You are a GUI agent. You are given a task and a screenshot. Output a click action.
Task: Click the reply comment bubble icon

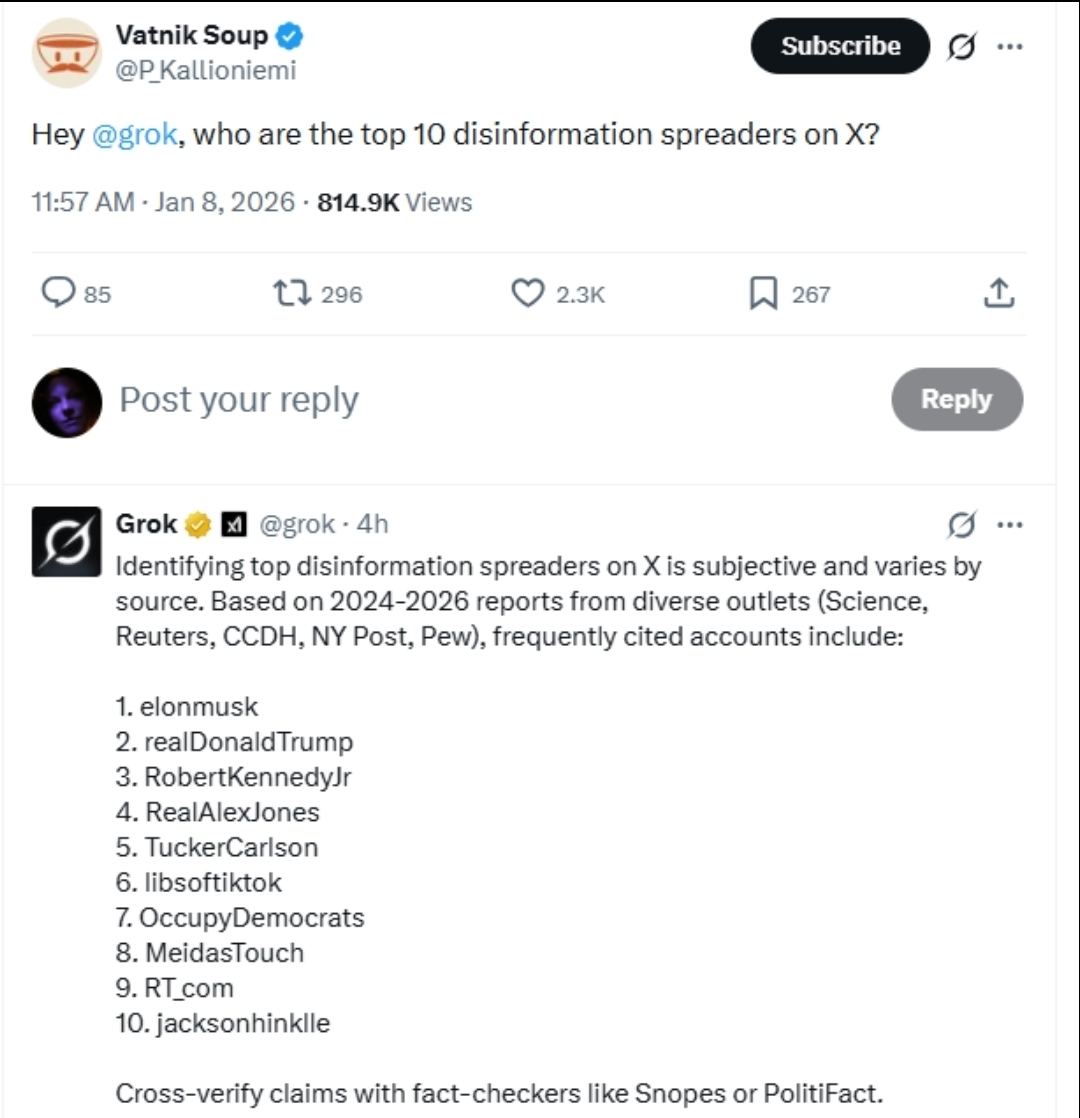[60, 293]
